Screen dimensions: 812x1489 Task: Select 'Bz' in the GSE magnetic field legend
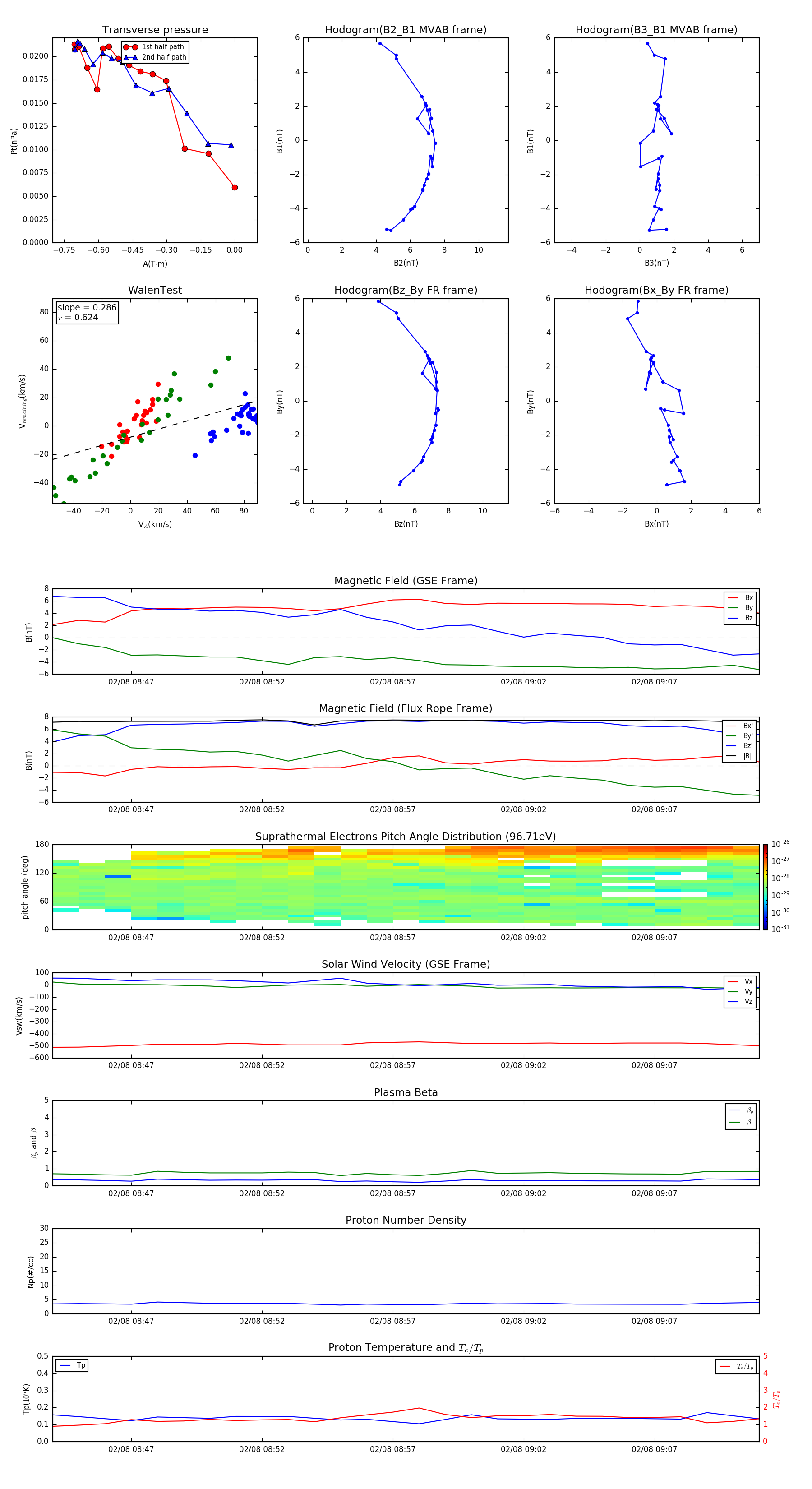(742, 618)
